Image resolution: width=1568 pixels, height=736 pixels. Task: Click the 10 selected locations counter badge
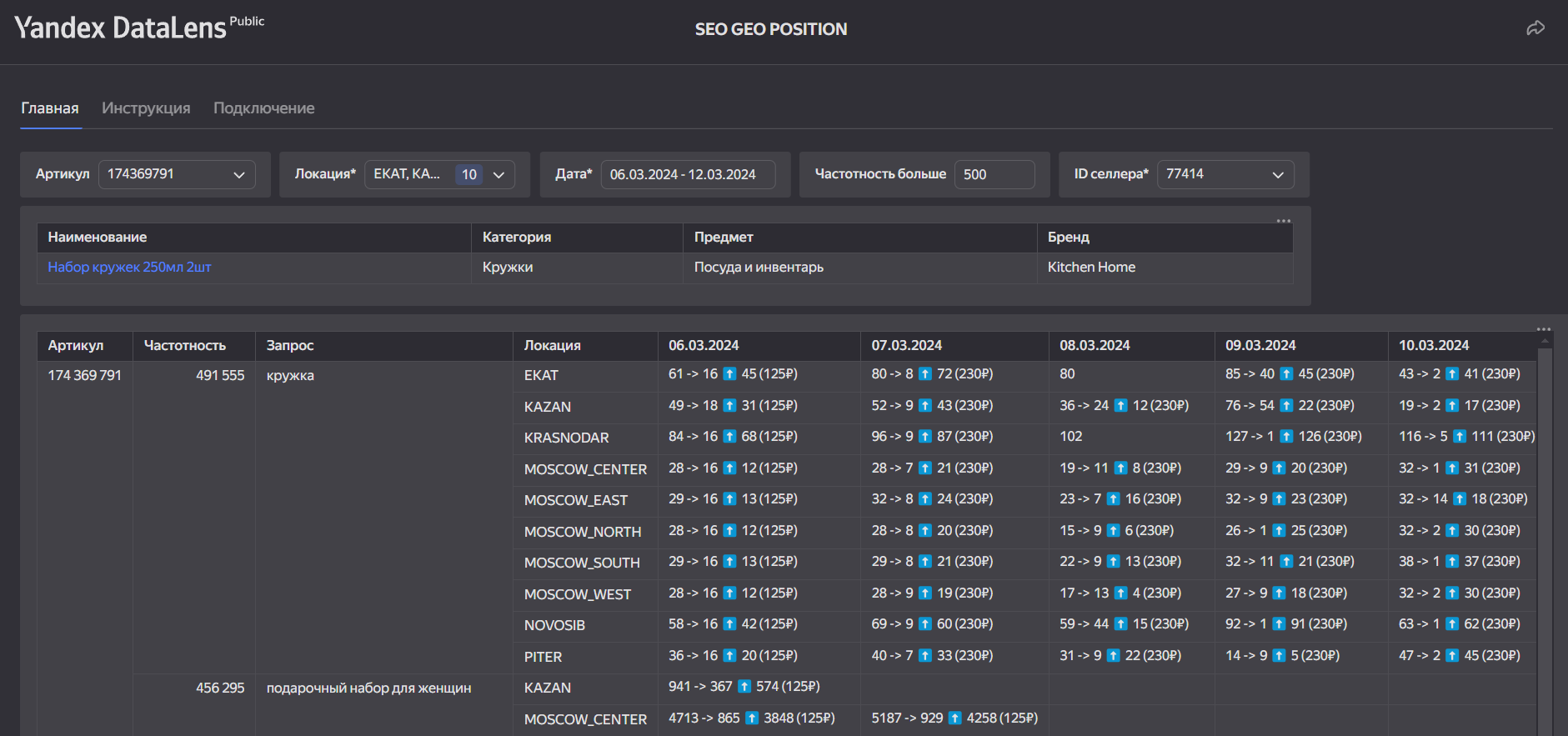point(469,174)
